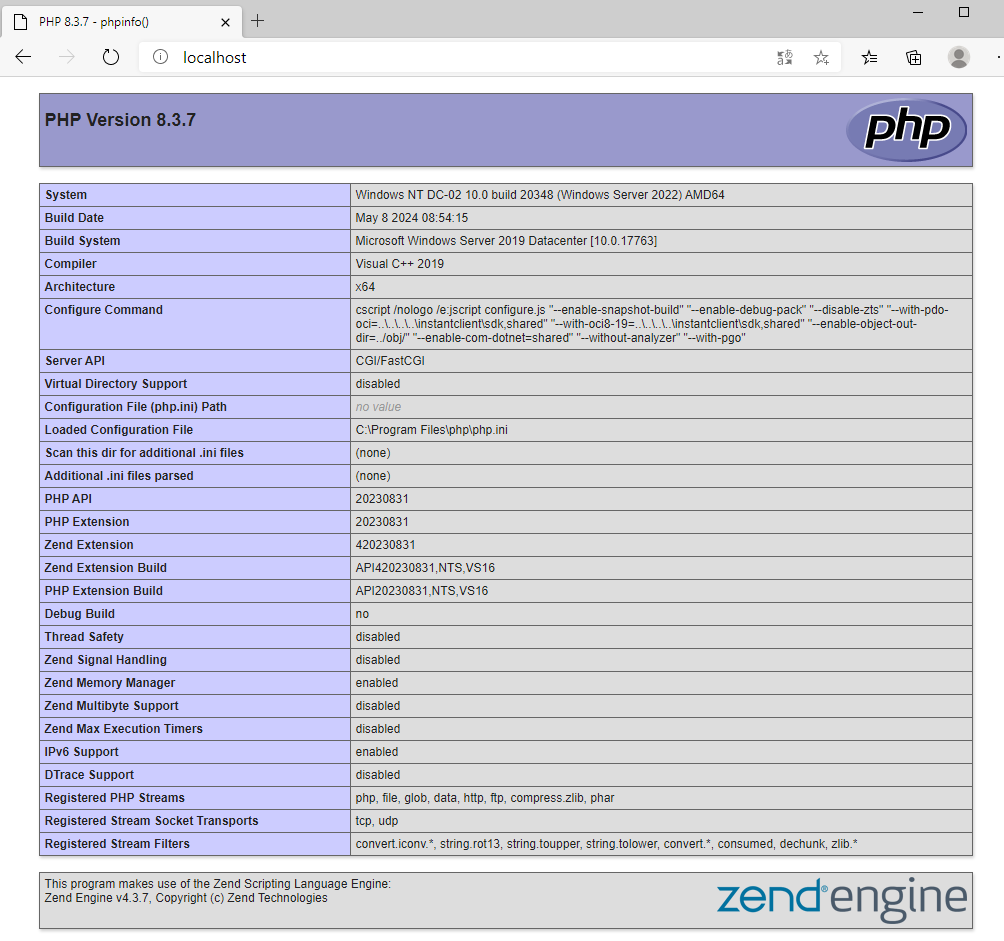Viewport: 1004px width, 941px height.
Task: Click the Virtual Directory Support label
Action: pyautogui.click(x=116, y=384)
